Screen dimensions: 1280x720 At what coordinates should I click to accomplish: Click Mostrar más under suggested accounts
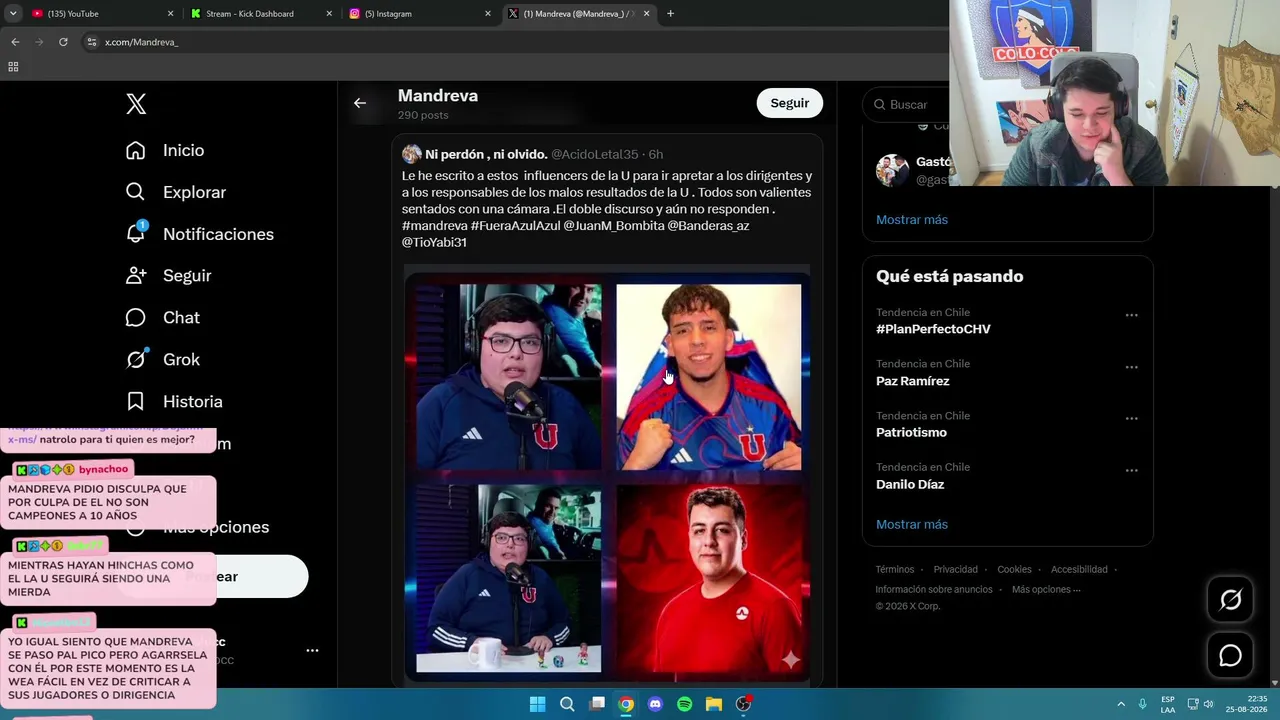[912, 219]
